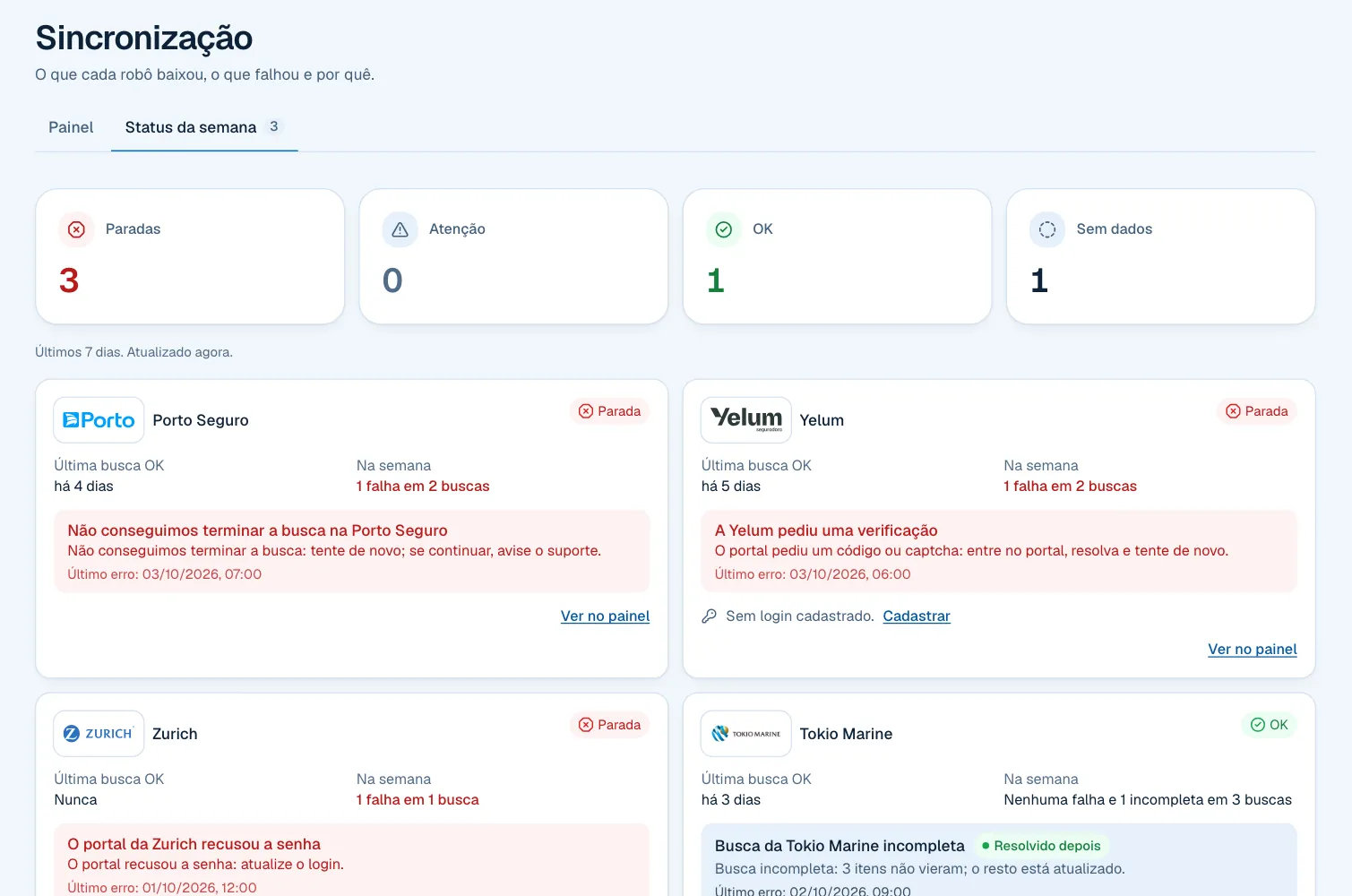Open the Paradas summary card

(190, 256)
